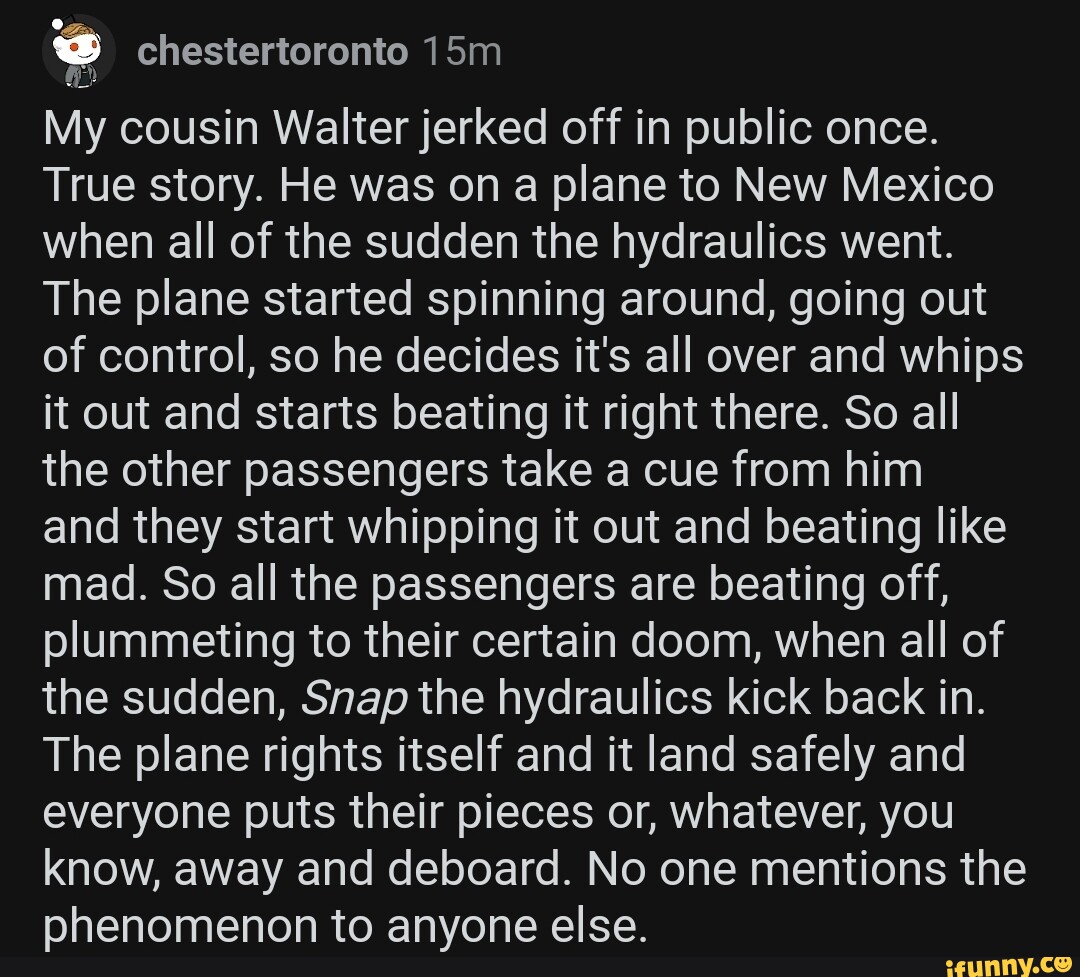Open the chestertoronto username profile

[x=272, y=49]
